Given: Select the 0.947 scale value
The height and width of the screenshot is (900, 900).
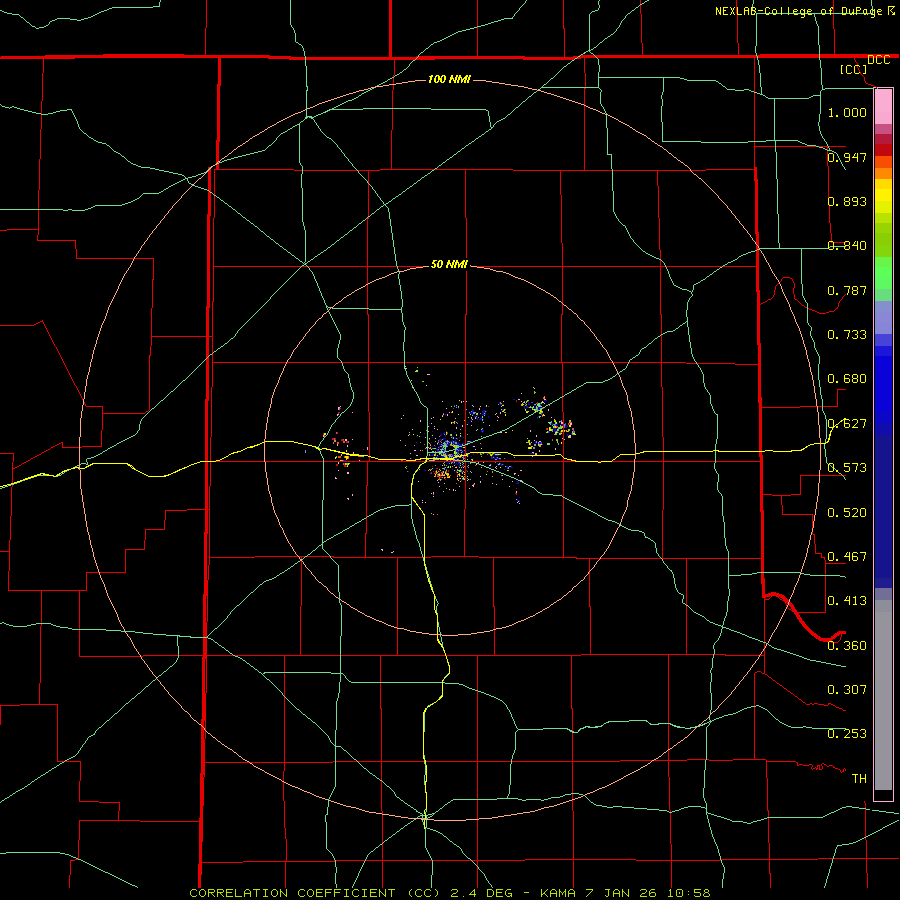Looking at the screenshot, I should [847, 157].
